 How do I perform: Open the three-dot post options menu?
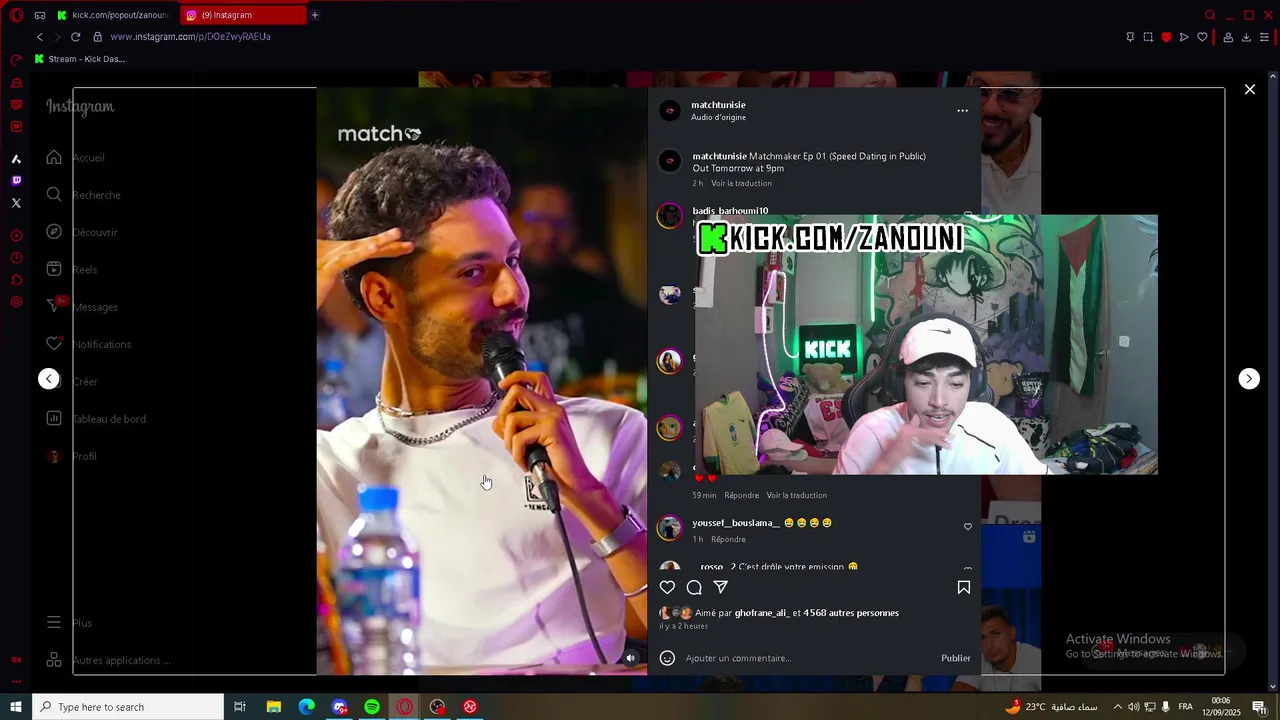962,111
